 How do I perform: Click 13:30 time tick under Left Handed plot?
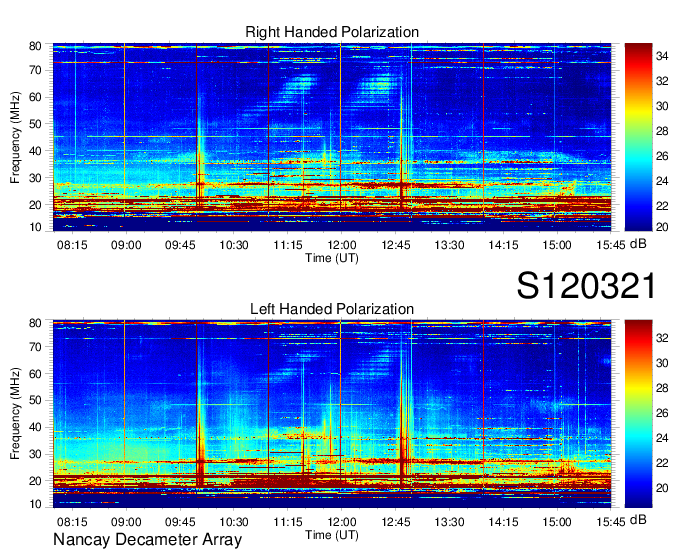tap(449, 522)
